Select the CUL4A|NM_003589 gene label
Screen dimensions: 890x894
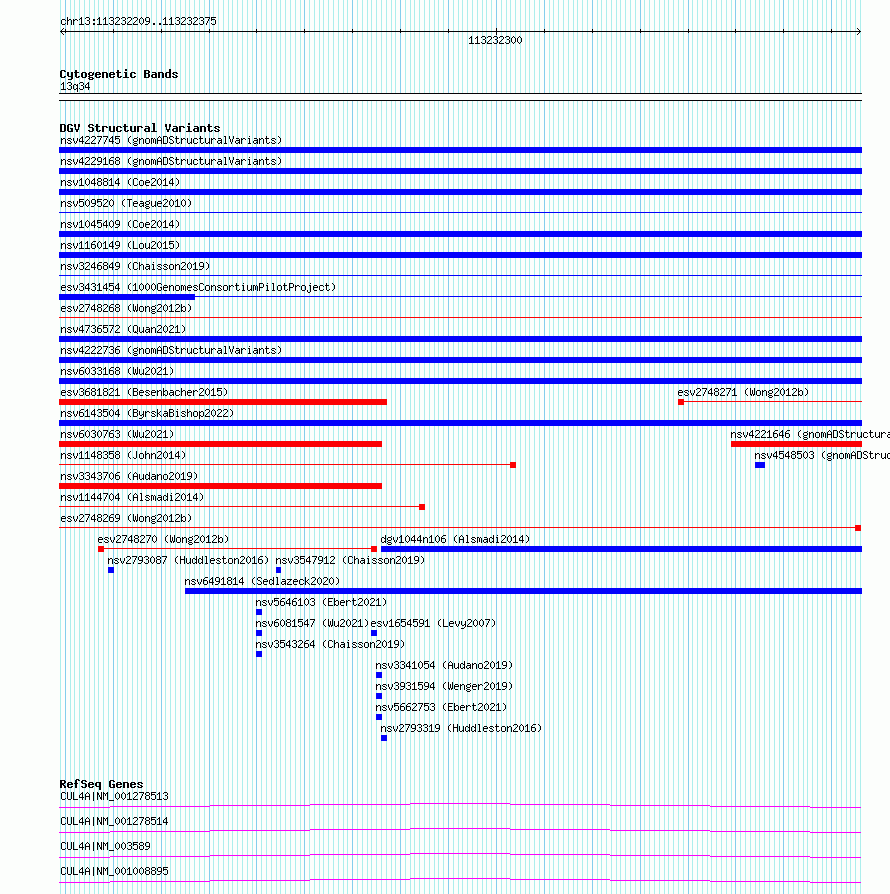[105, 847]
